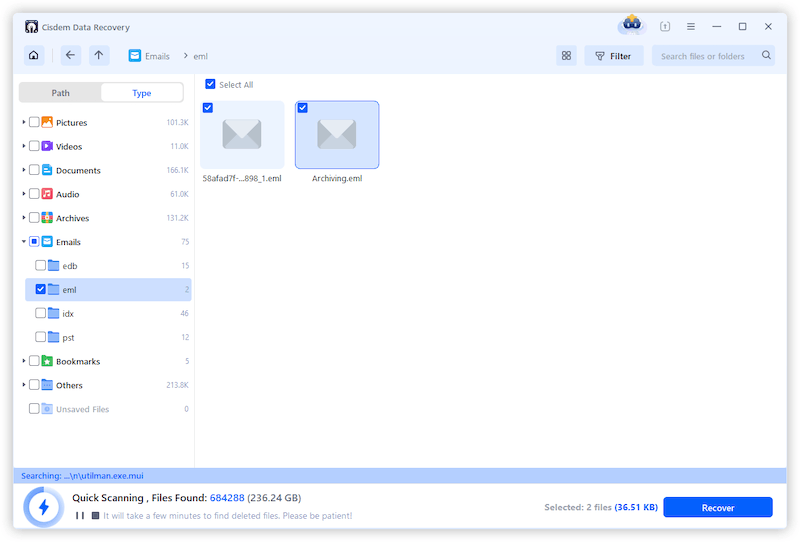Viewport: 800px width, 542px height.
Task: Expand the Bookmarks tree node
Action: (x=23, y=361)
